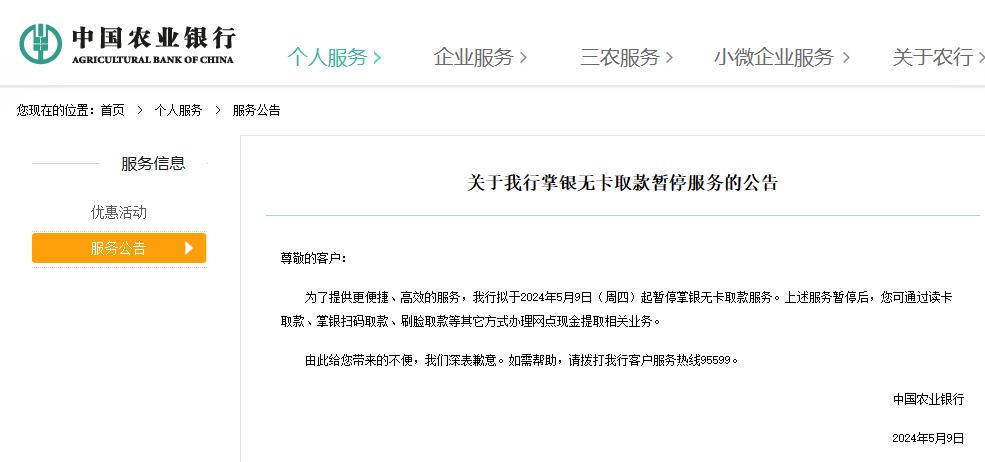This screenshot has width=985, height=462.
Task: Click the 您现在的位置 label
Action: (55, 111)
